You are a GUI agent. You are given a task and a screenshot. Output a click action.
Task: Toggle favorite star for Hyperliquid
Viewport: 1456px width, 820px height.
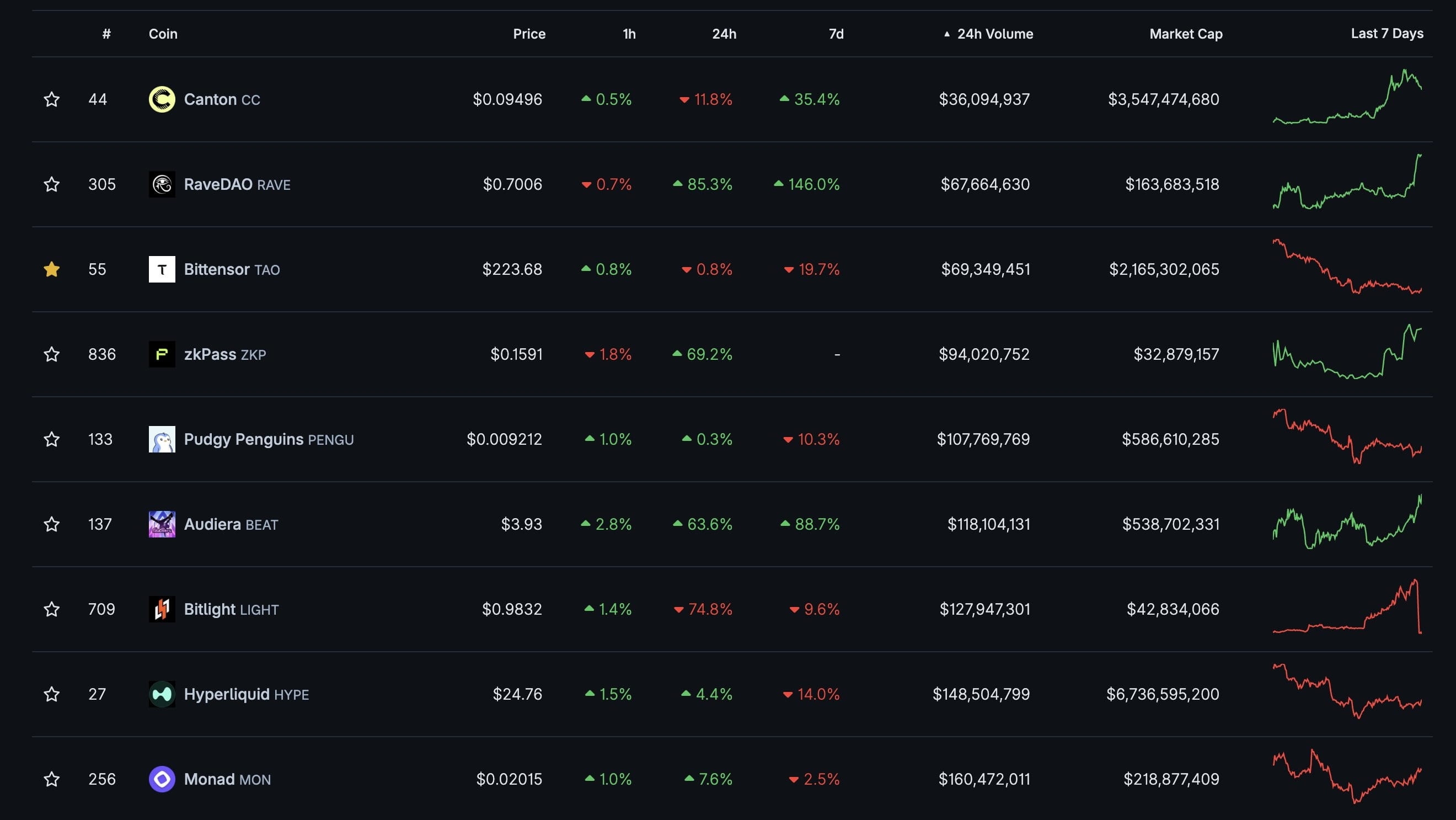51,694
